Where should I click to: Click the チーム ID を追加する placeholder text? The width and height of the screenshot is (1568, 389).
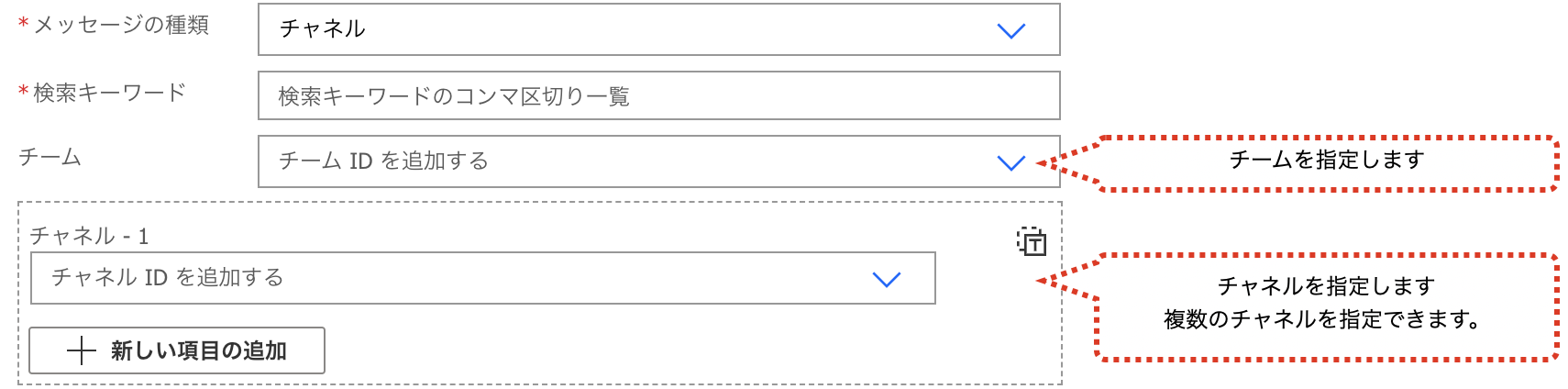pos(383,161)
